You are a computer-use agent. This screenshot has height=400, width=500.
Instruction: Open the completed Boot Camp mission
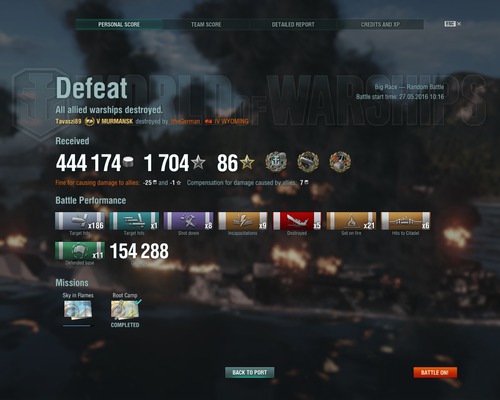click(x=125, y=310)
